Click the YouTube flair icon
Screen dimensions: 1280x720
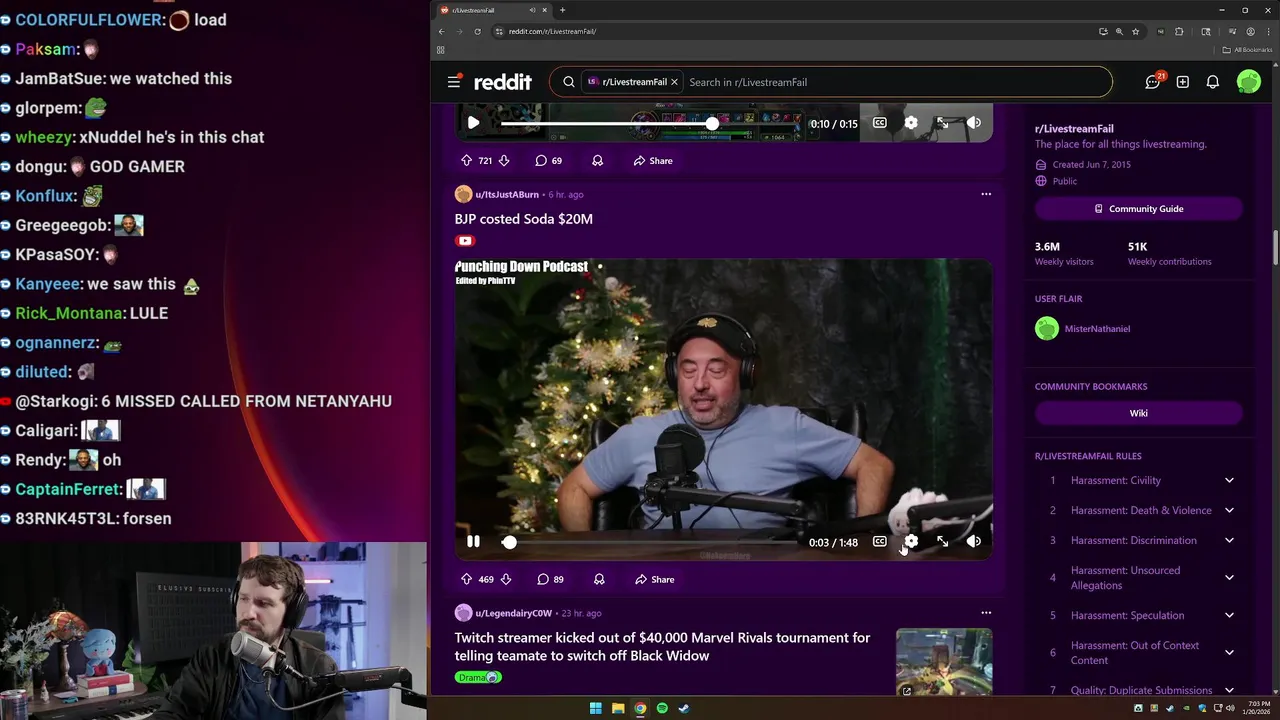coord(464,240)
